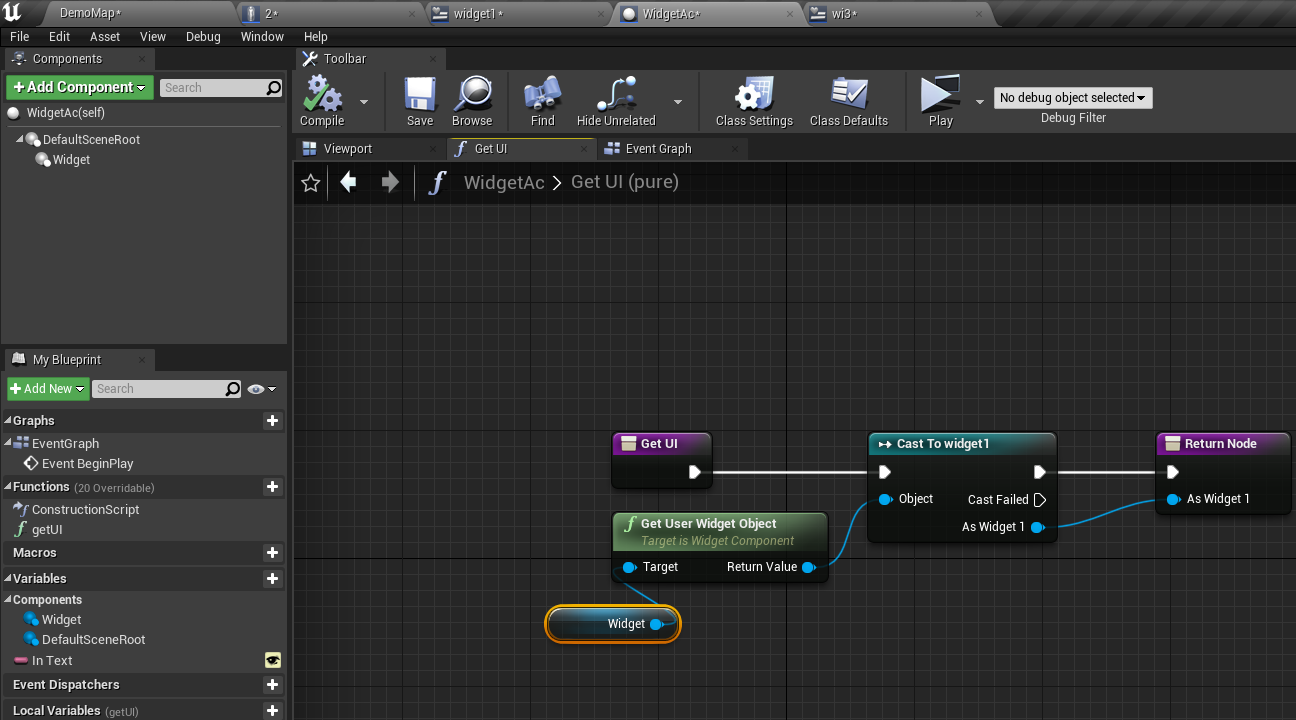Save the current Blueprint asset
1296x720 pixels.
coord(419,100)
